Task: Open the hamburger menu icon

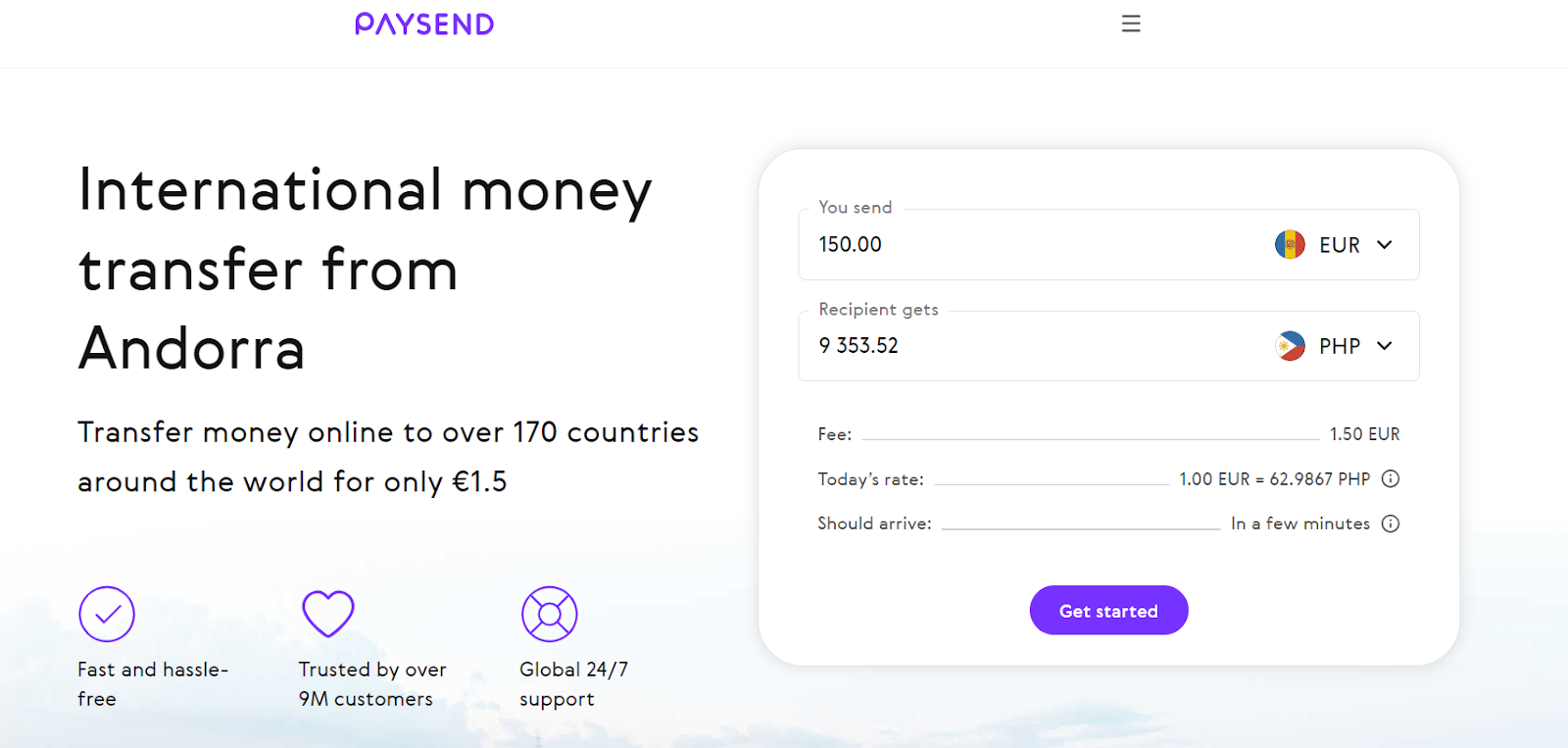Action: 1131,24
